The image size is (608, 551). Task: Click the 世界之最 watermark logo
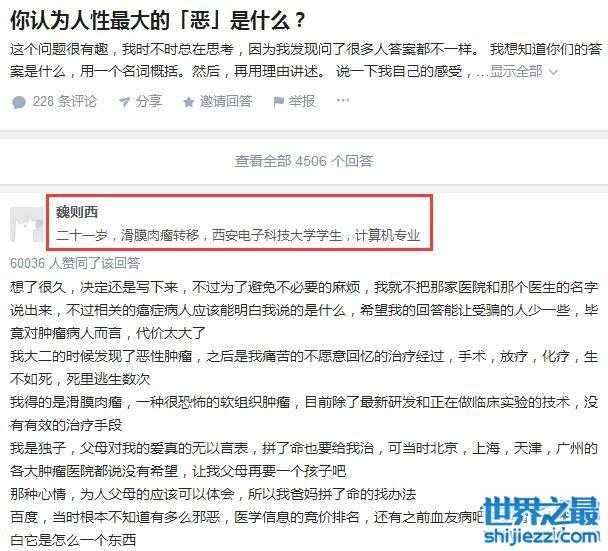coord(541,511)
